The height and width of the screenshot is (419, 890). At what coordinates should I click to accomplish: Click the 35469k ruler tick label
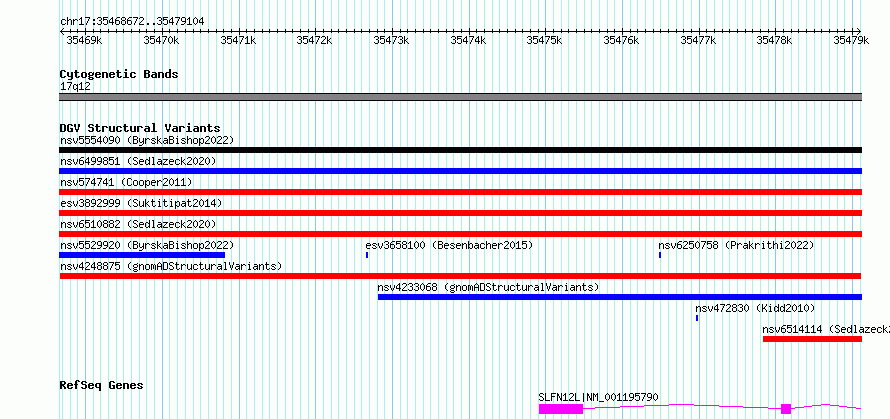[84, 40]
